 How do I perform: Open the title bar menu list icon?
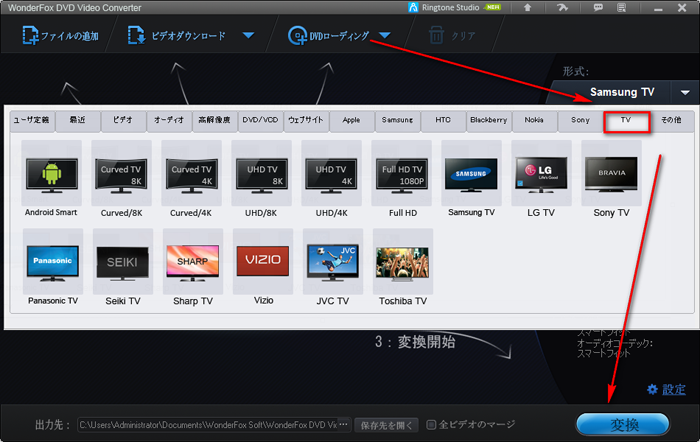[x=621, y=8]
